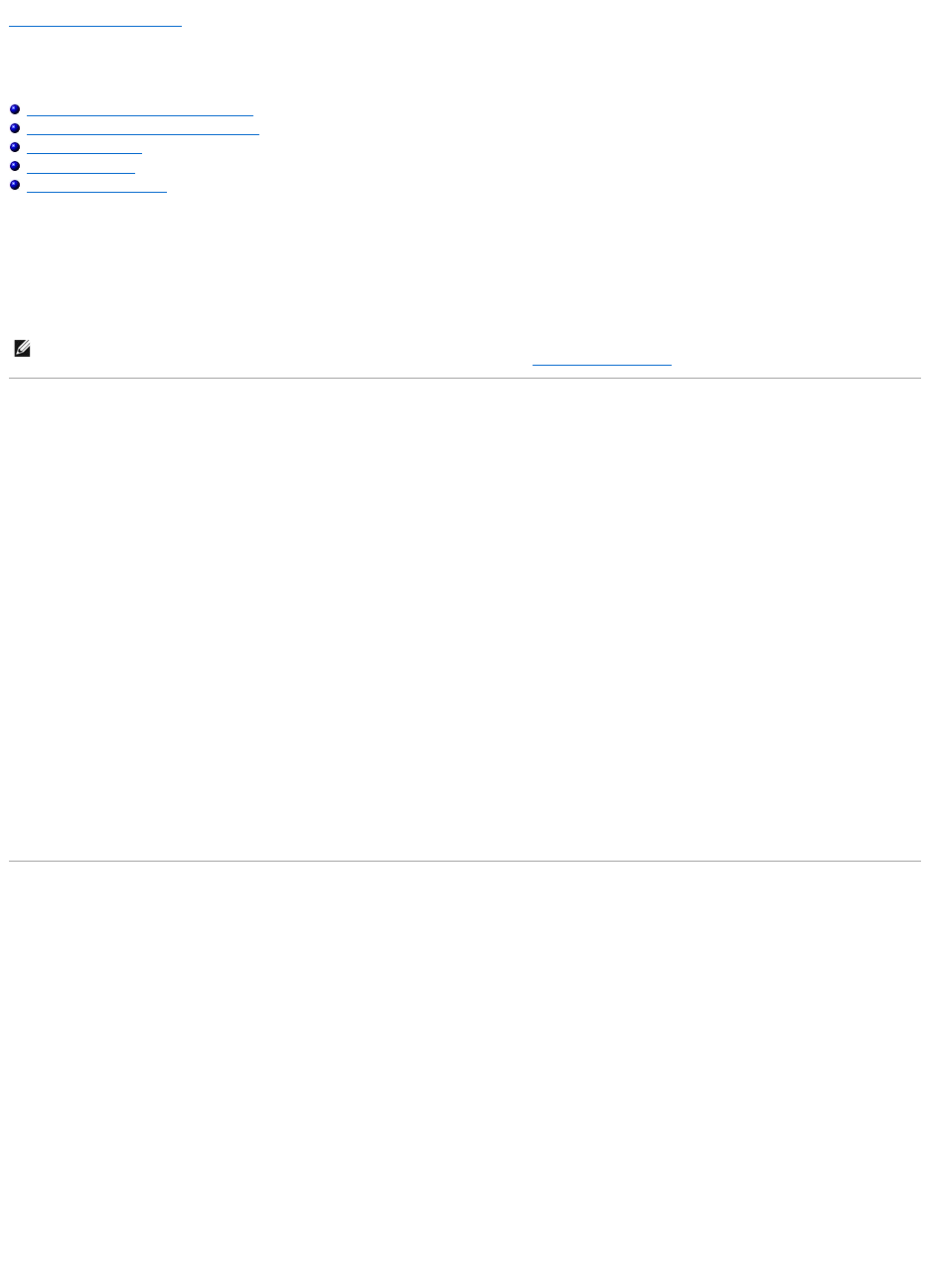Click the fifth blue bullet sphere
Screen dimensions: 930x1288
click(15, 186)
